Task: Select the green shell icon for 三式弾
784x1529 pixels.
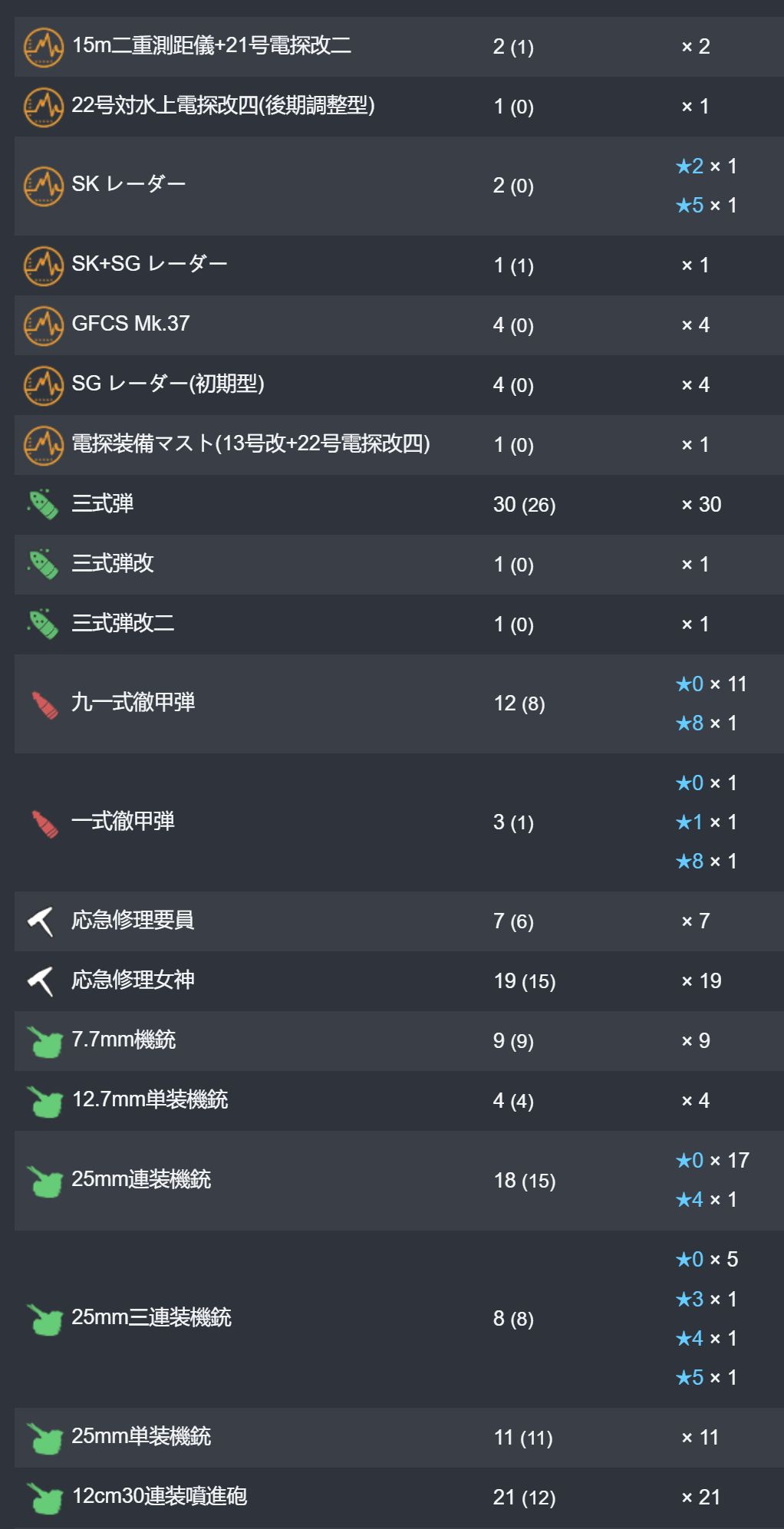Action: pos(44,504)
